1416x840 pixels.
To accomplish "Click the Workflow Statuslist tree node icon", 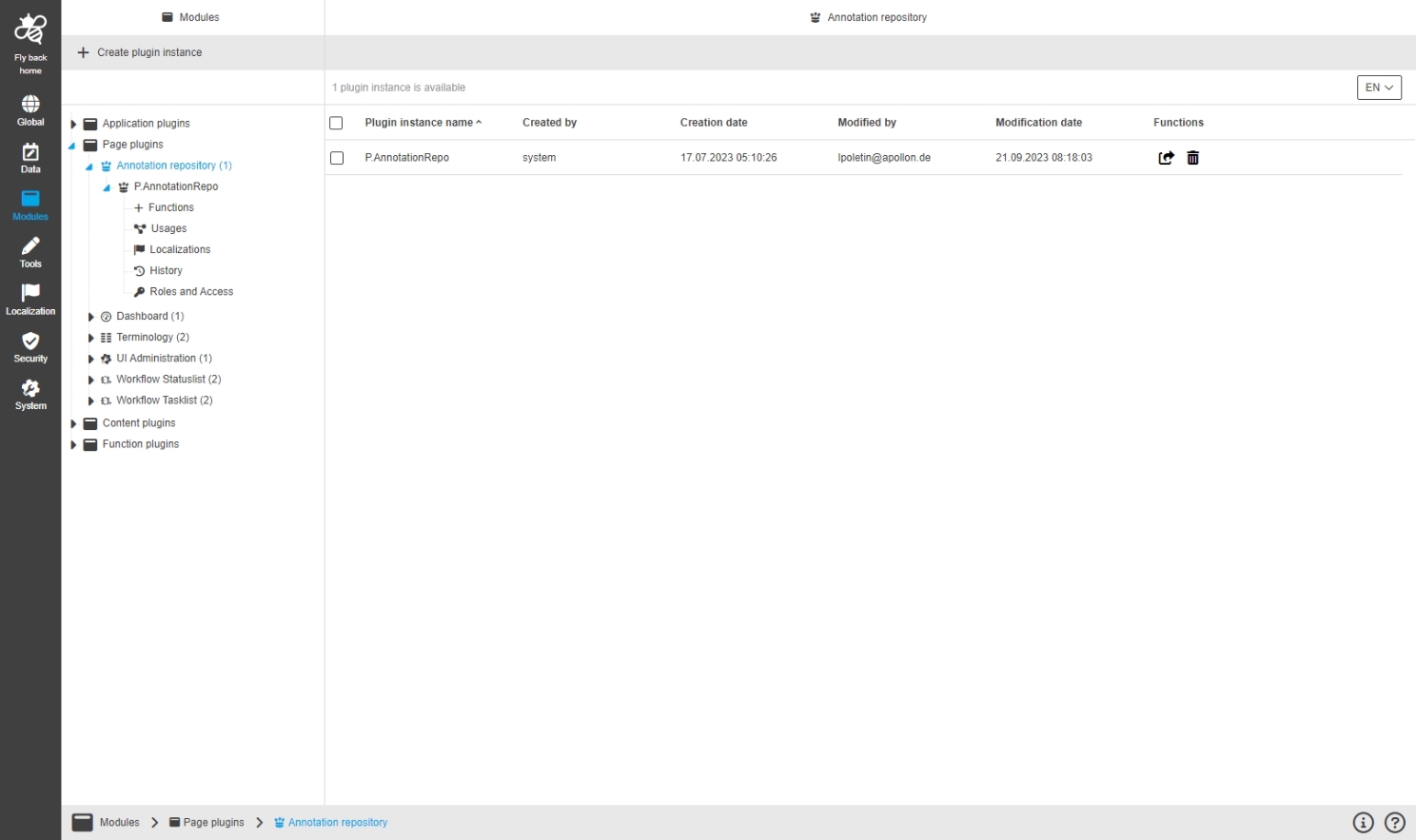I will tap(107, 380).
